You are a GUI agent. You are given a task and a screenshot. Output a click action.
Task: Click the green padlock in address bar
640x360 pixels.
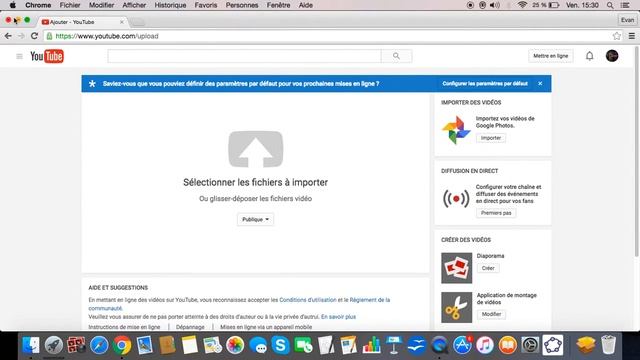point(49,36)
